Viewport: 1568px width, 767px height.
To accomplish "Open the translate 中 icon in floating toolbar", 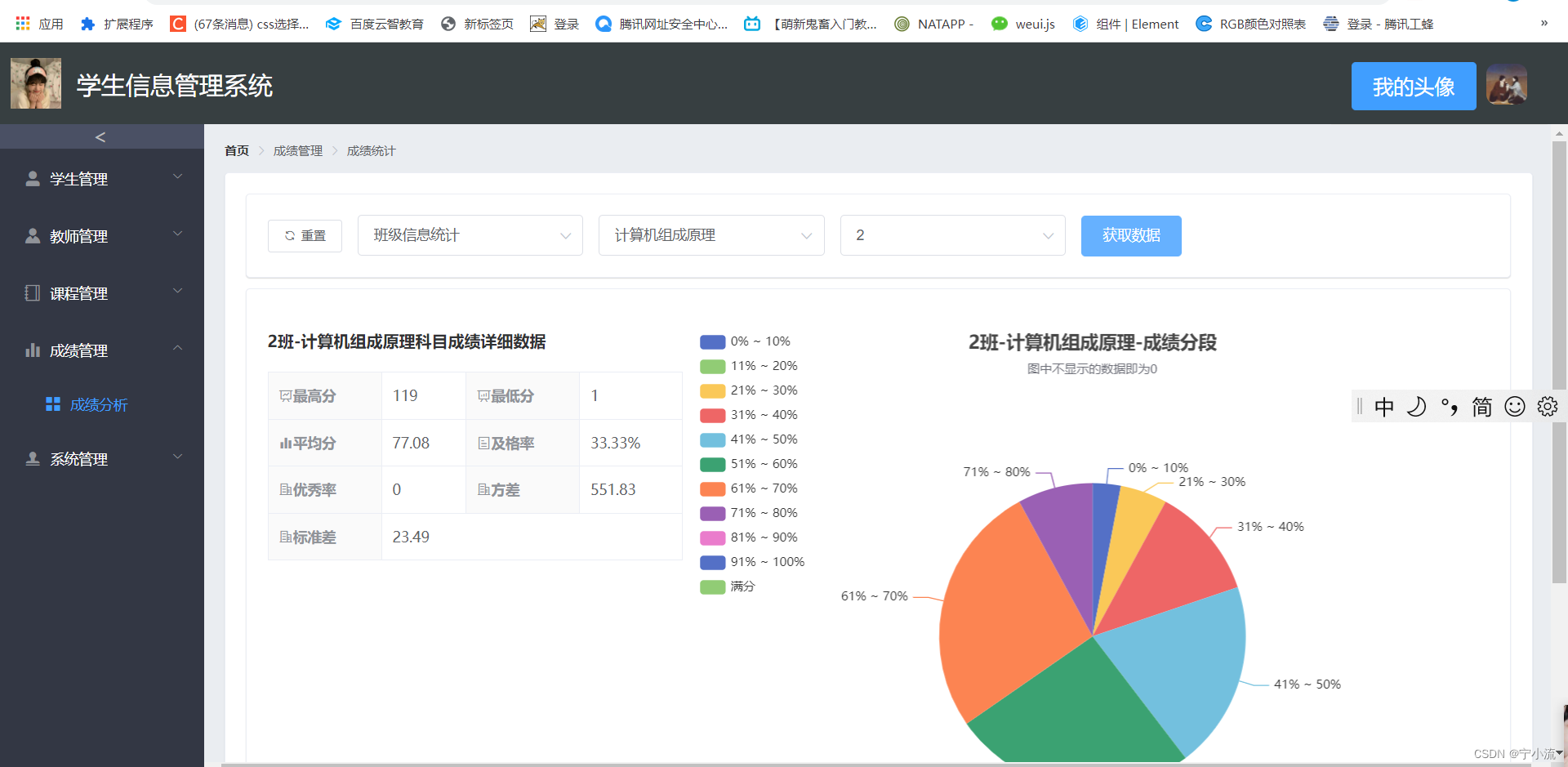I will coord(1384,406).
